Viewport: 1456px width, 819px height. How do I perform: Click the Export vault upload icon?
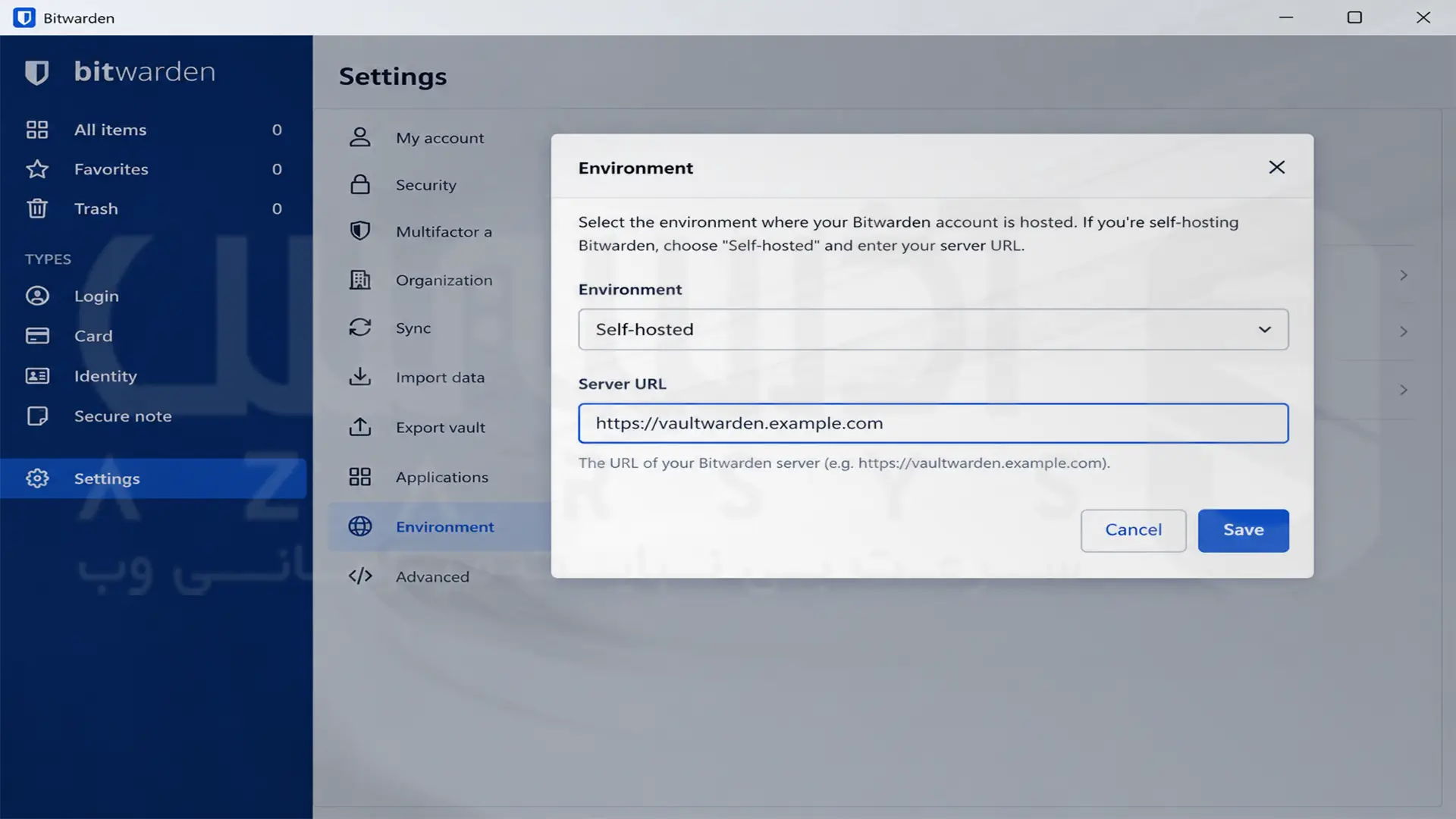coord(360,427)
